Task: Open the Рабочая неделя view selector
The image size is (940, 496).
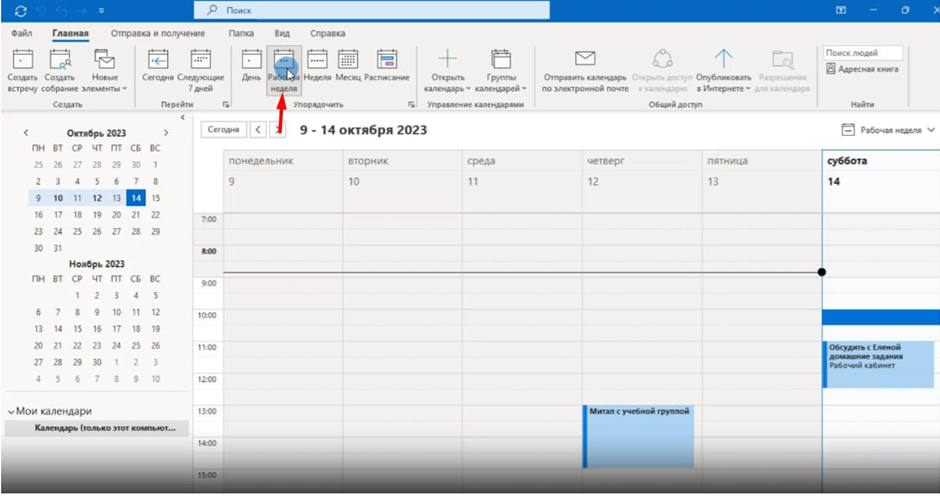Action: (x=889, y=130)
